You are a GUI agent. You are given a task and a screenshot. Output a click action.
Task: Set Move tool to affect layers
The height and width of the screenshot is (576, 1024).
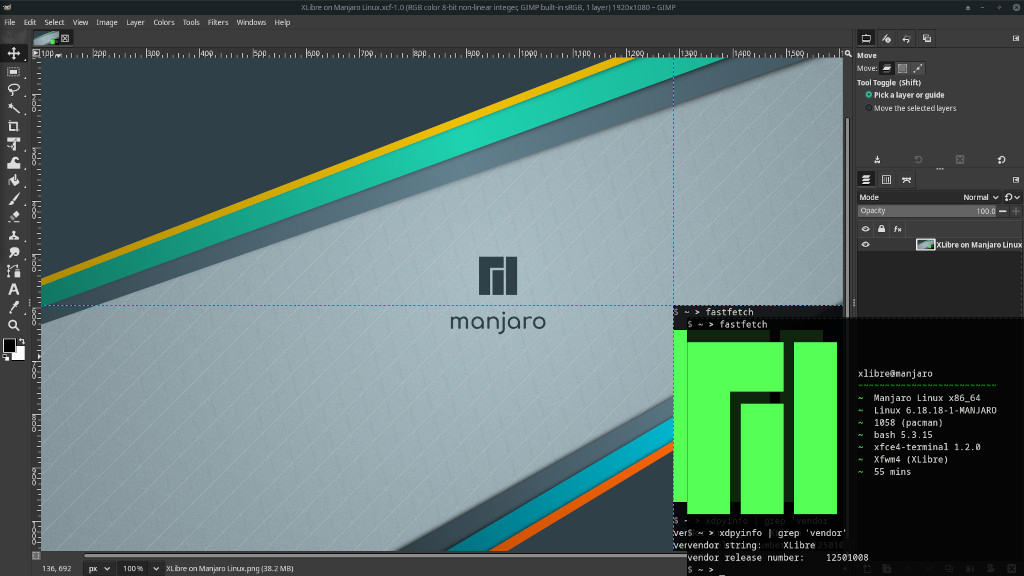coord(887,68)
